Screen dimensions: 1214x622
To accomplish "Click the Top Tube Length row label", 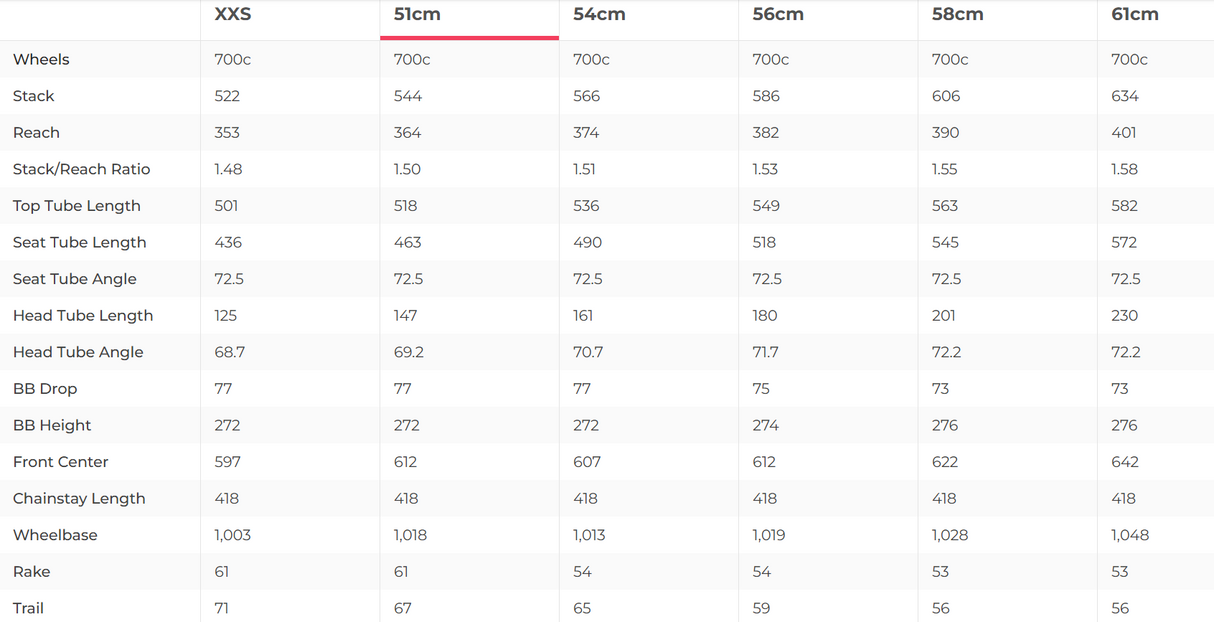I will [x=76, y=206].
